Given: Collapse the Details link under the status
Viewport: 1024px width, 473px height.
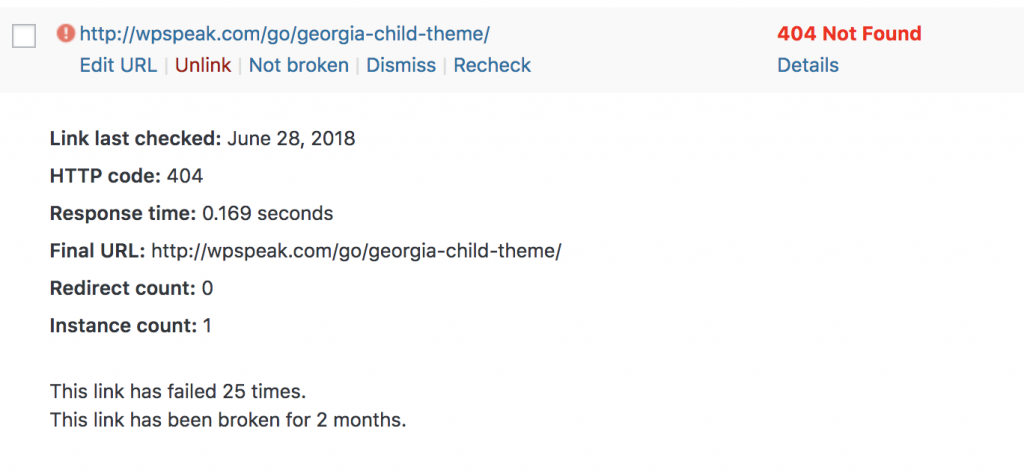Looking at the screenshot, I should [x=808, y=65].
